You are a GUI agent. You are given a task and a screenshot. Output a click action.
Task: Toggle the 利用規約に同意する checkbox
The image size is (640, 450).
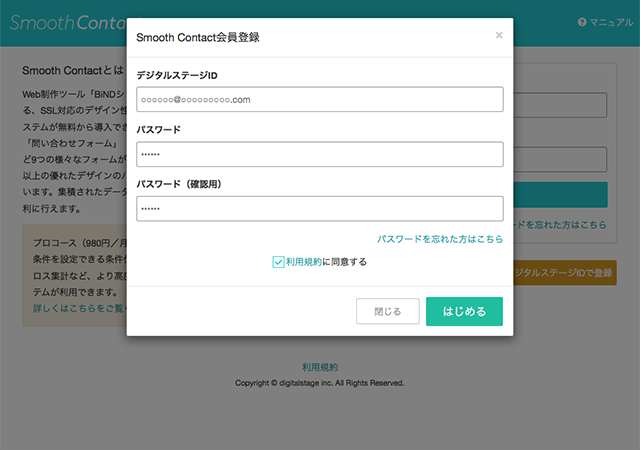[x=278, y=262]
